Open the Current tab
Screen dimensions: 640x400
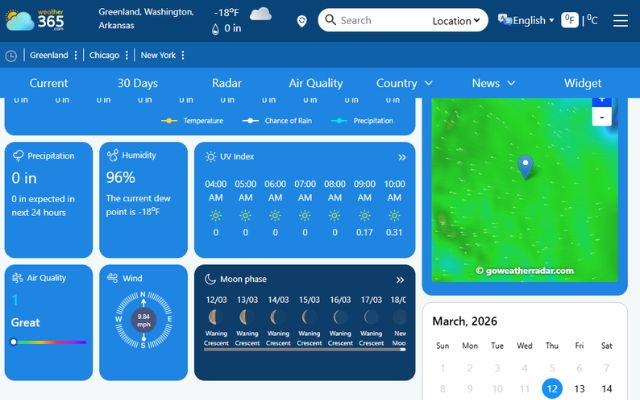tap(49, 83)
